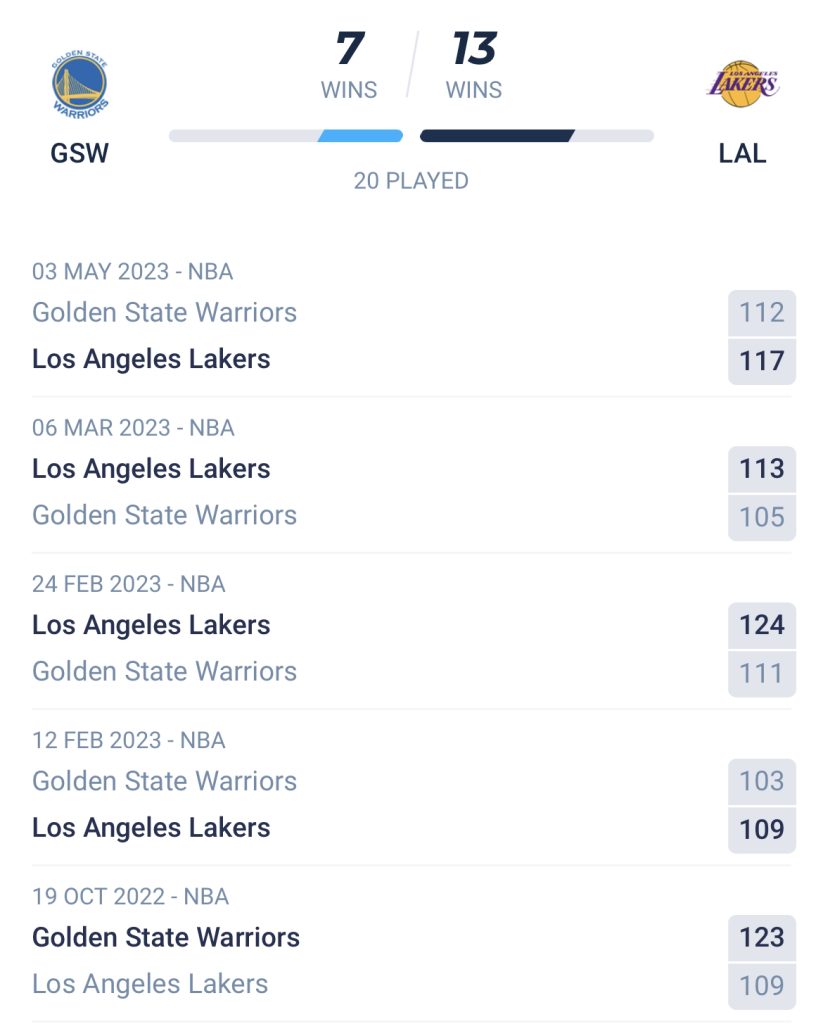Viewport: 823px width, 1024px height.
Task: Click the dark navy Lakers wins bar
Action: tap(497, 136)
